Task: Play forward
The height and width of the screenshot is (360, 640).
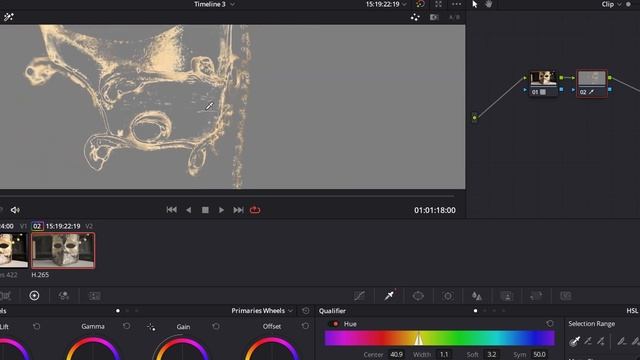Action: point(221,210)
